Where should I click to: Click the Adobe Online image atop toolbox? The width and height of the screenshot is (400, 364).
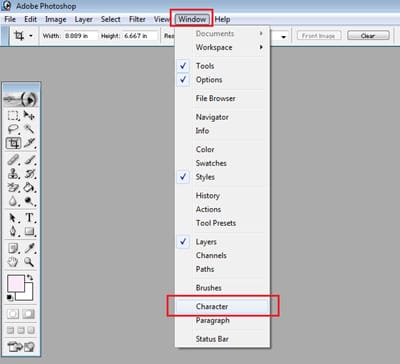(21, 98)
